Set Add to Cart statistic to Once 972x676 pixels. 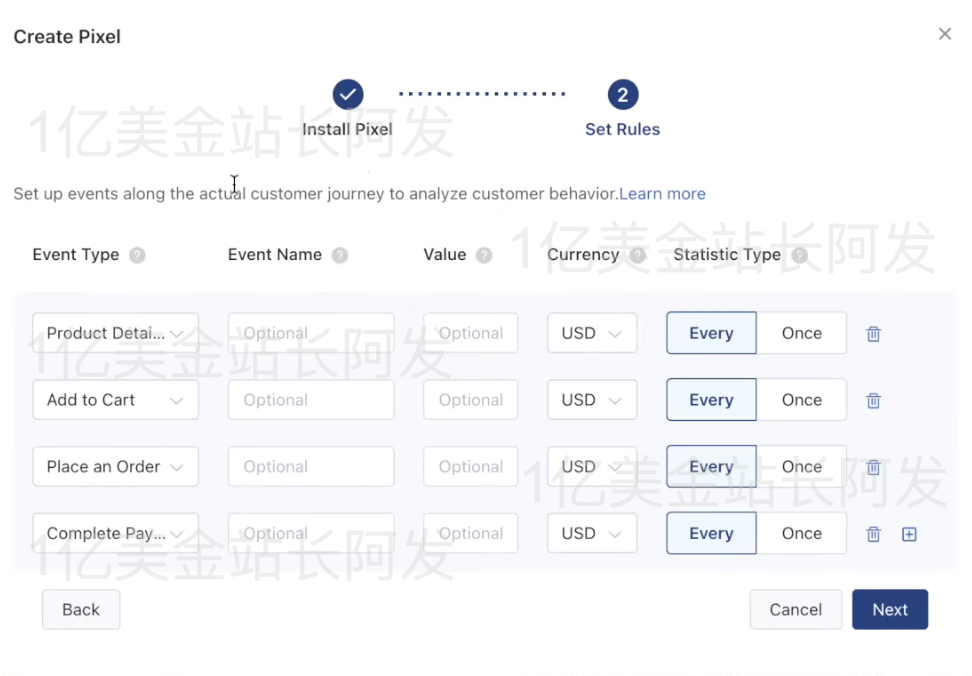click(801, 400)
